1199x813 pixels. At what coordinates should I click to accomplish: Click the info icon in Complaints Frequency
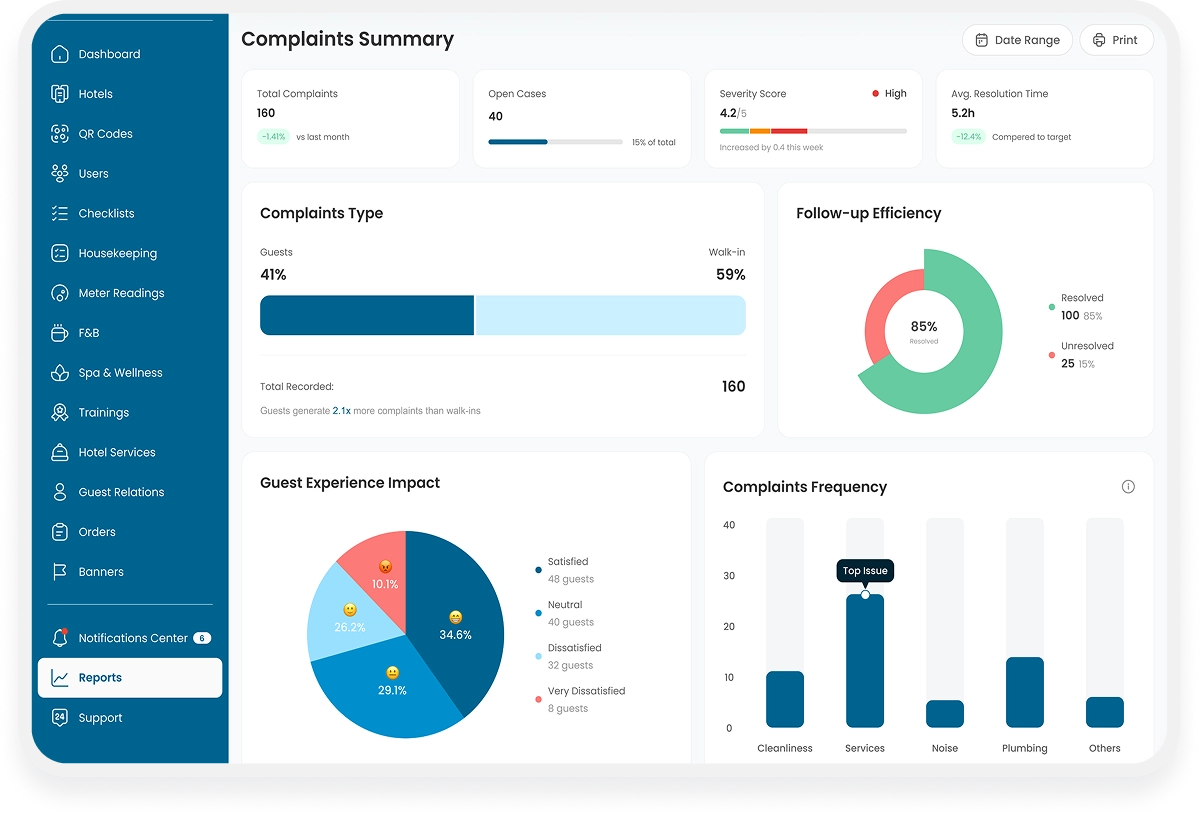tap(1128, 487)
